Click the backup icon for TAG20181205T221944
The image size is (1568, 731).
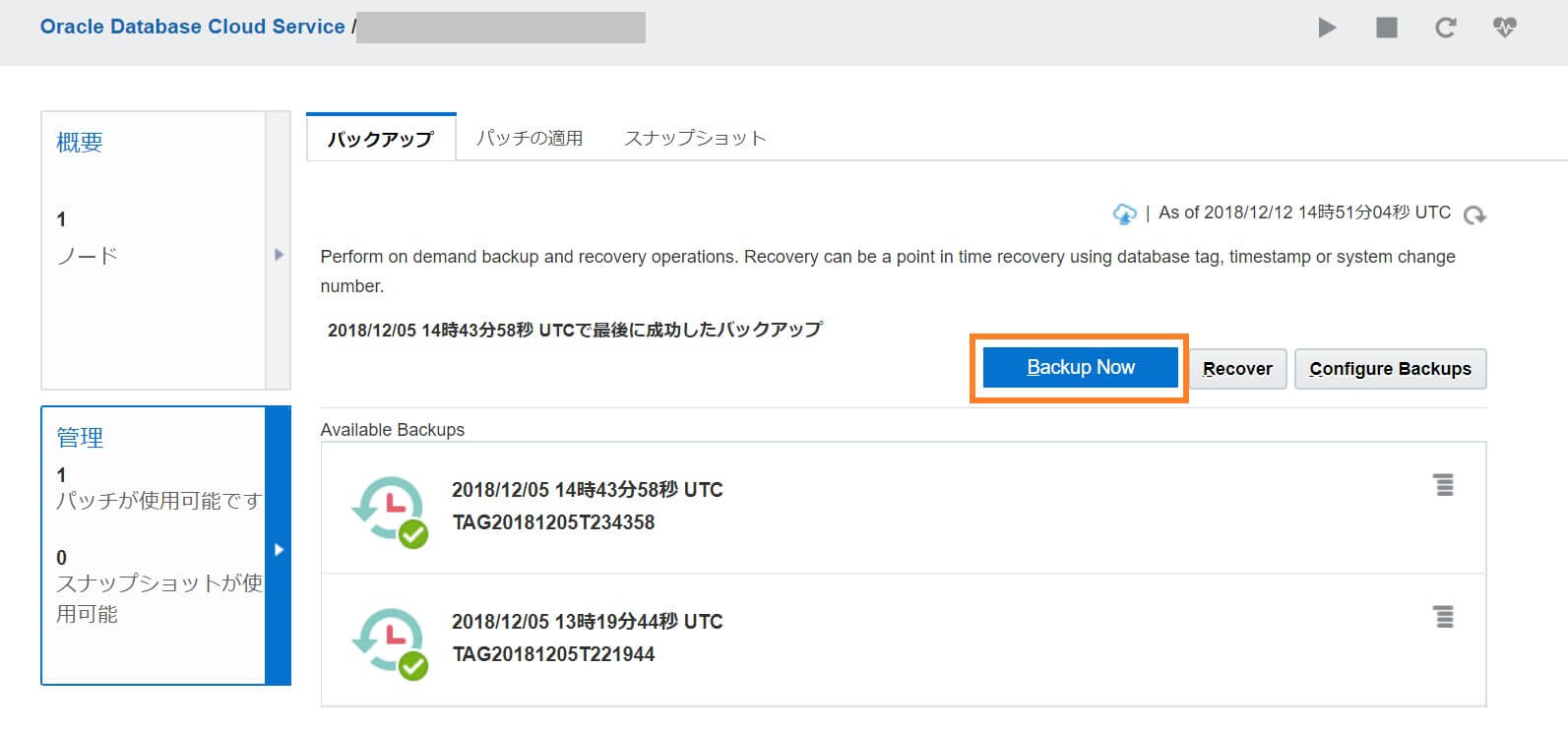point(390,643)
